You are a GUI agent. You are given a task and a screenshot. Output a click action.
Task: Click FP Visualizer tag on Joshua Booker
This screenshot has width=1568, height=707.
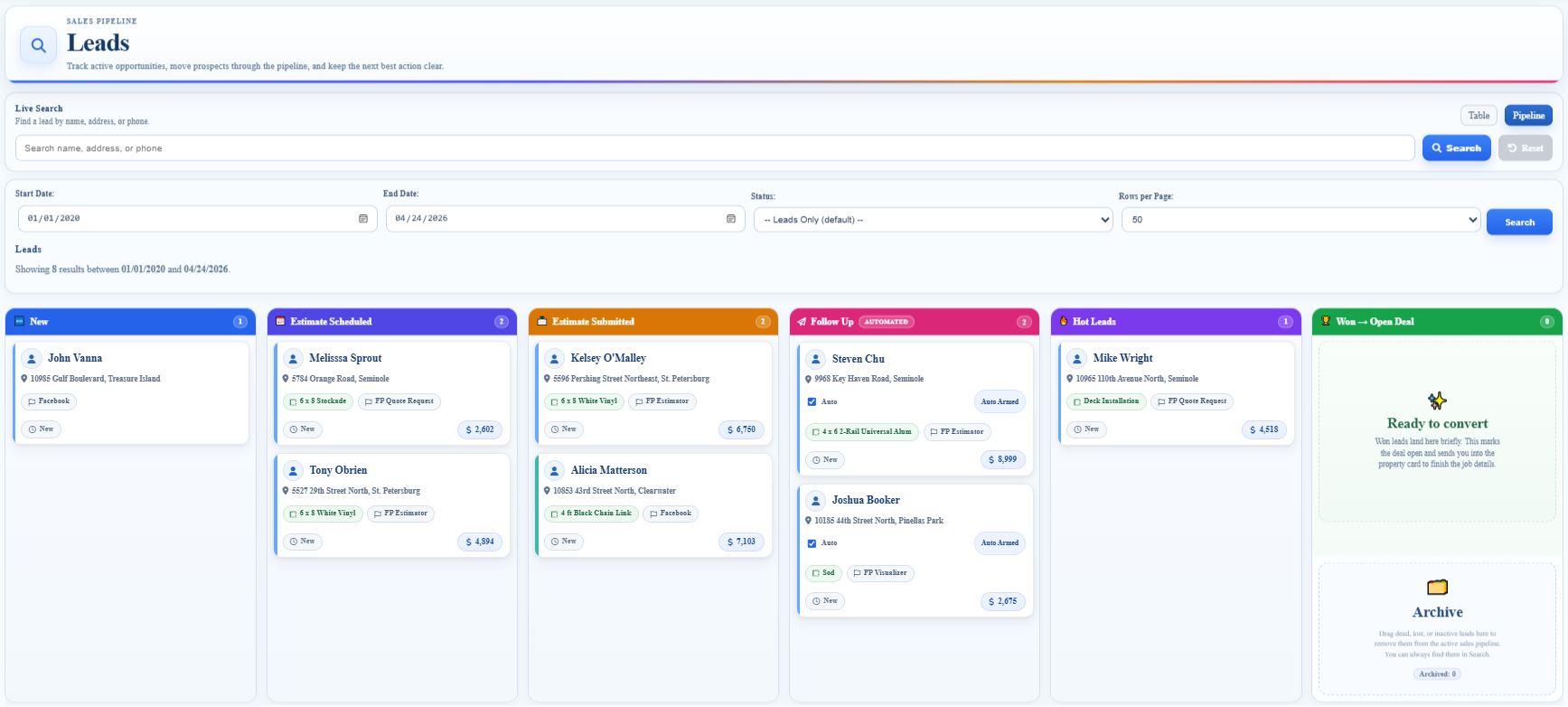(x=880, y=573)
